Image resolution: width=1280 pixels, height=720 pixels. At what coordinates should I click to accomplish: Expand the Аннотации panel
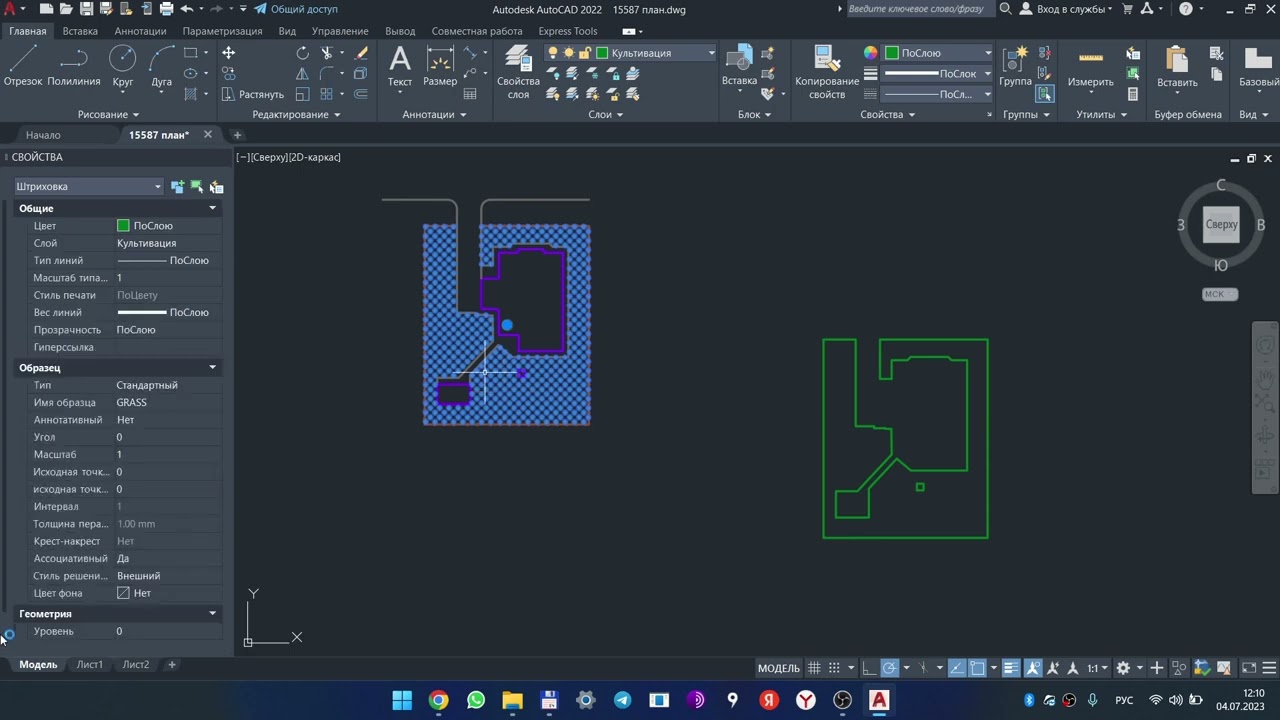click(434, 115)
